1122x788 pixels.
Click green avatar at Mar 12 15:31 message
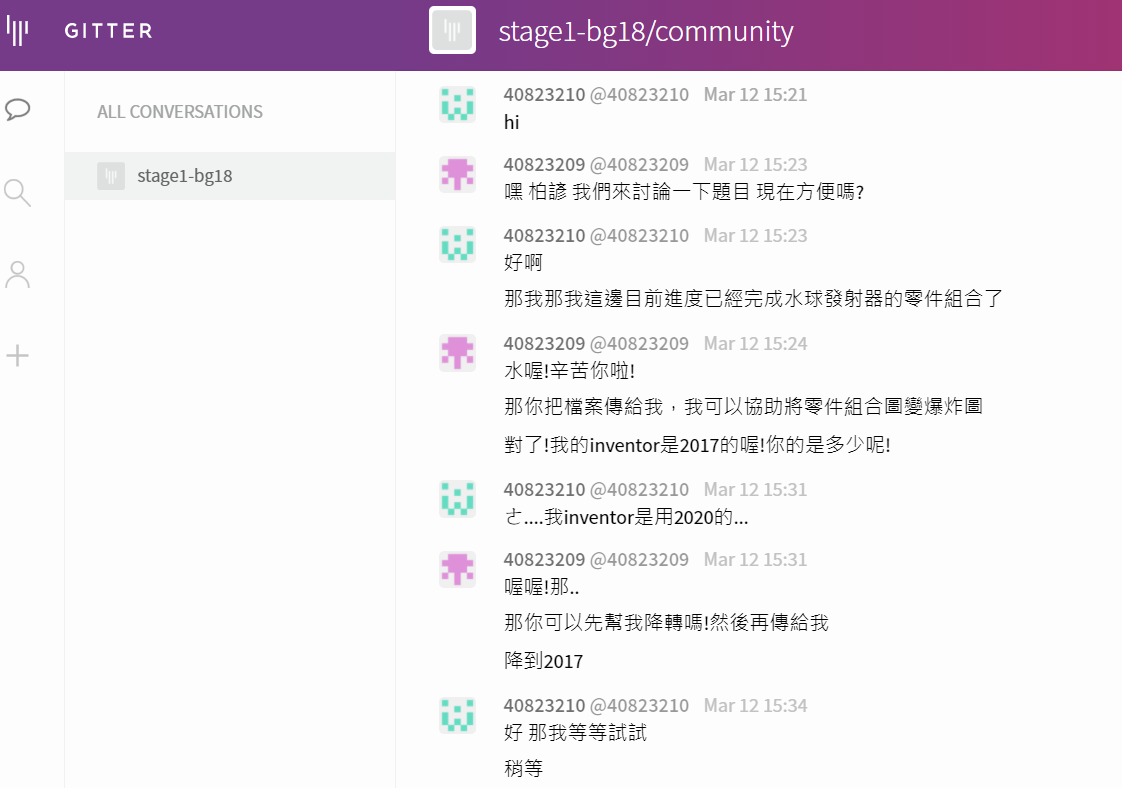pos(457,499)
